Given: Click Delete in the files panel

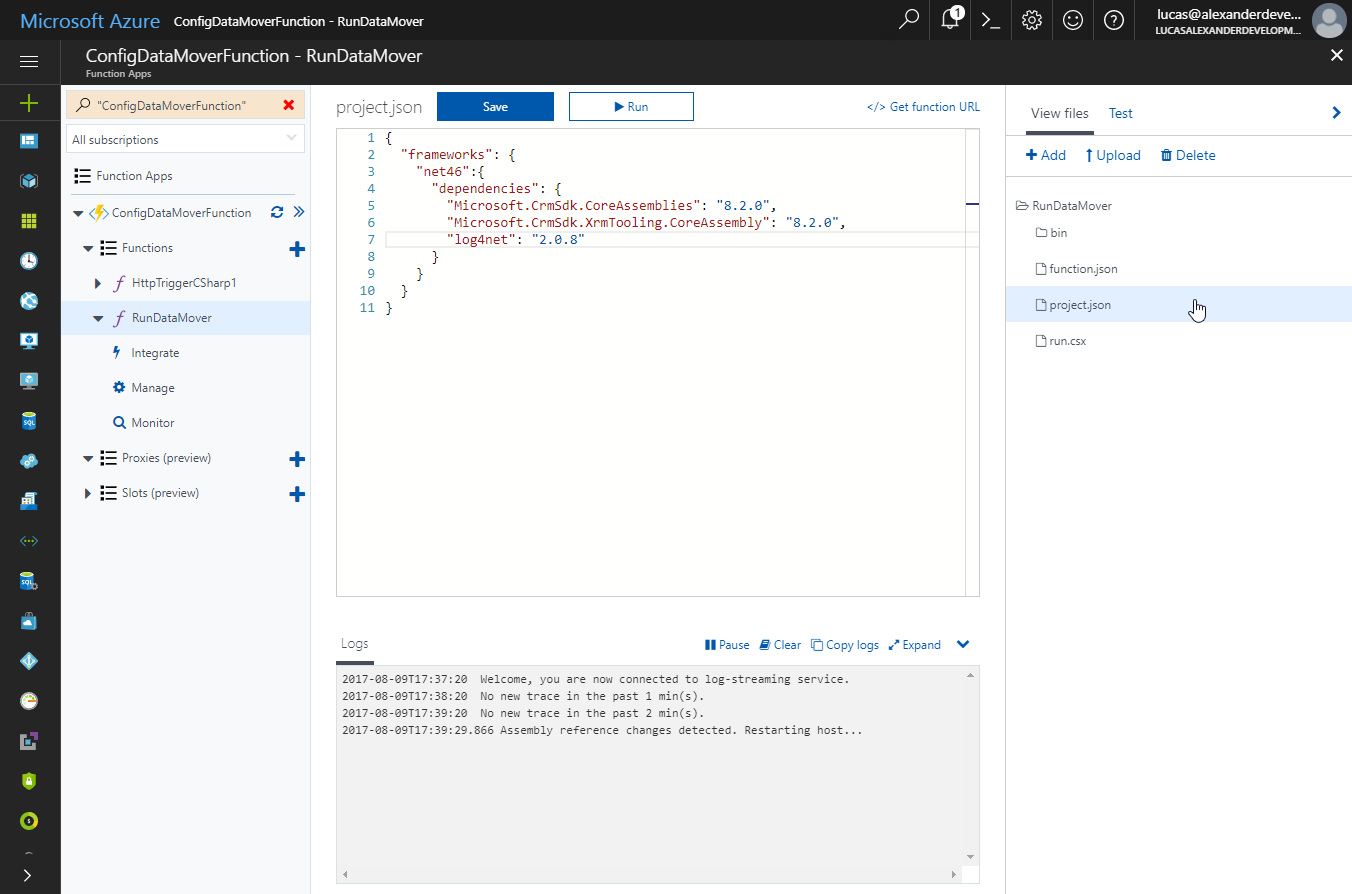Looking at the screenshot, I should pyautogui.click(x=1188, y=155).
